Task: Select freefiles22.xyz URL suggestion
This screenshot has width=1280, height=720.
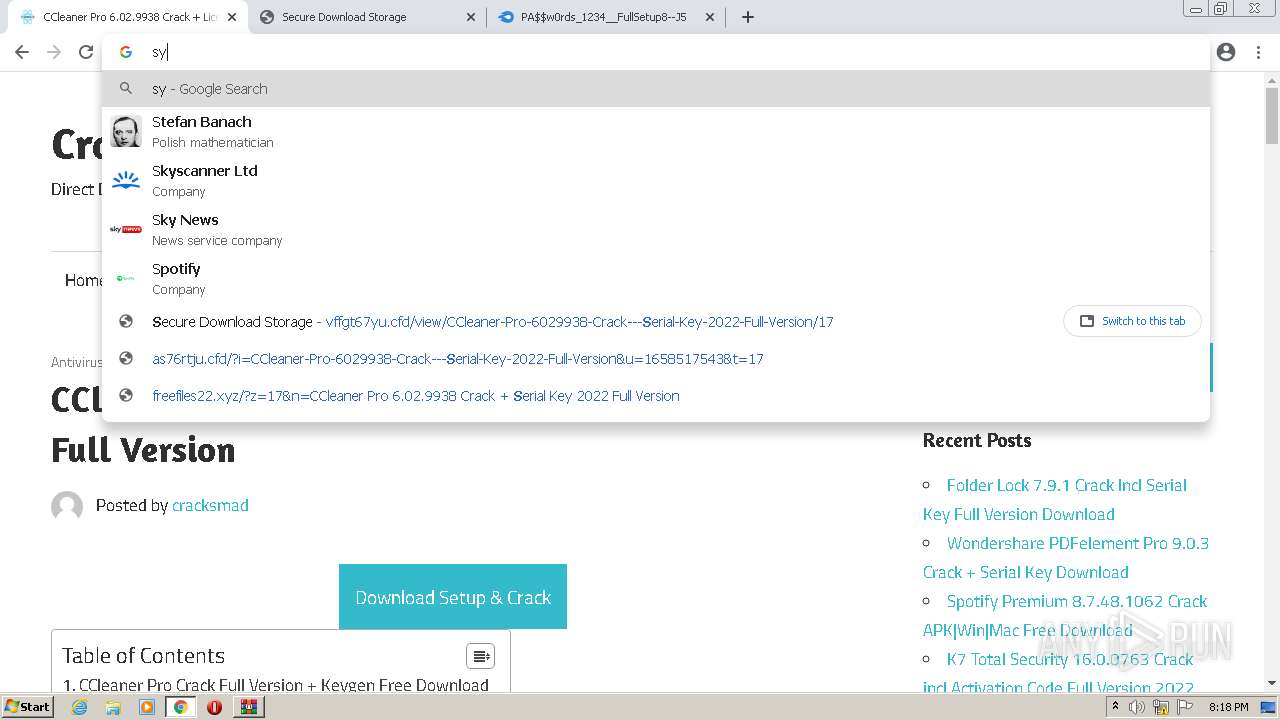Action: [656, 395]
